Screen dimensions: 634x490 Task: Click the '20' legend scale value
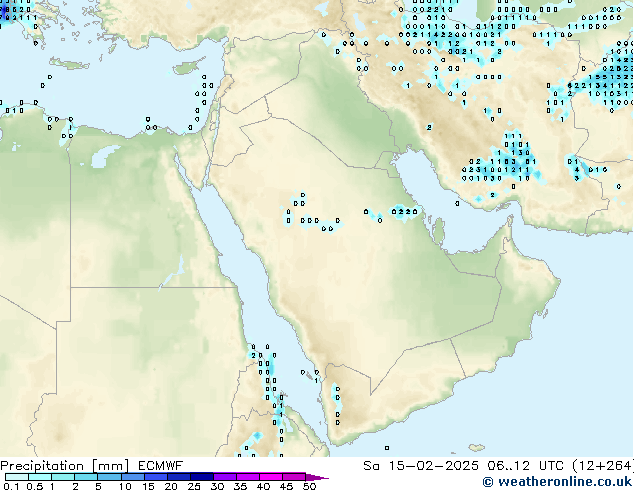pos(171,486)
